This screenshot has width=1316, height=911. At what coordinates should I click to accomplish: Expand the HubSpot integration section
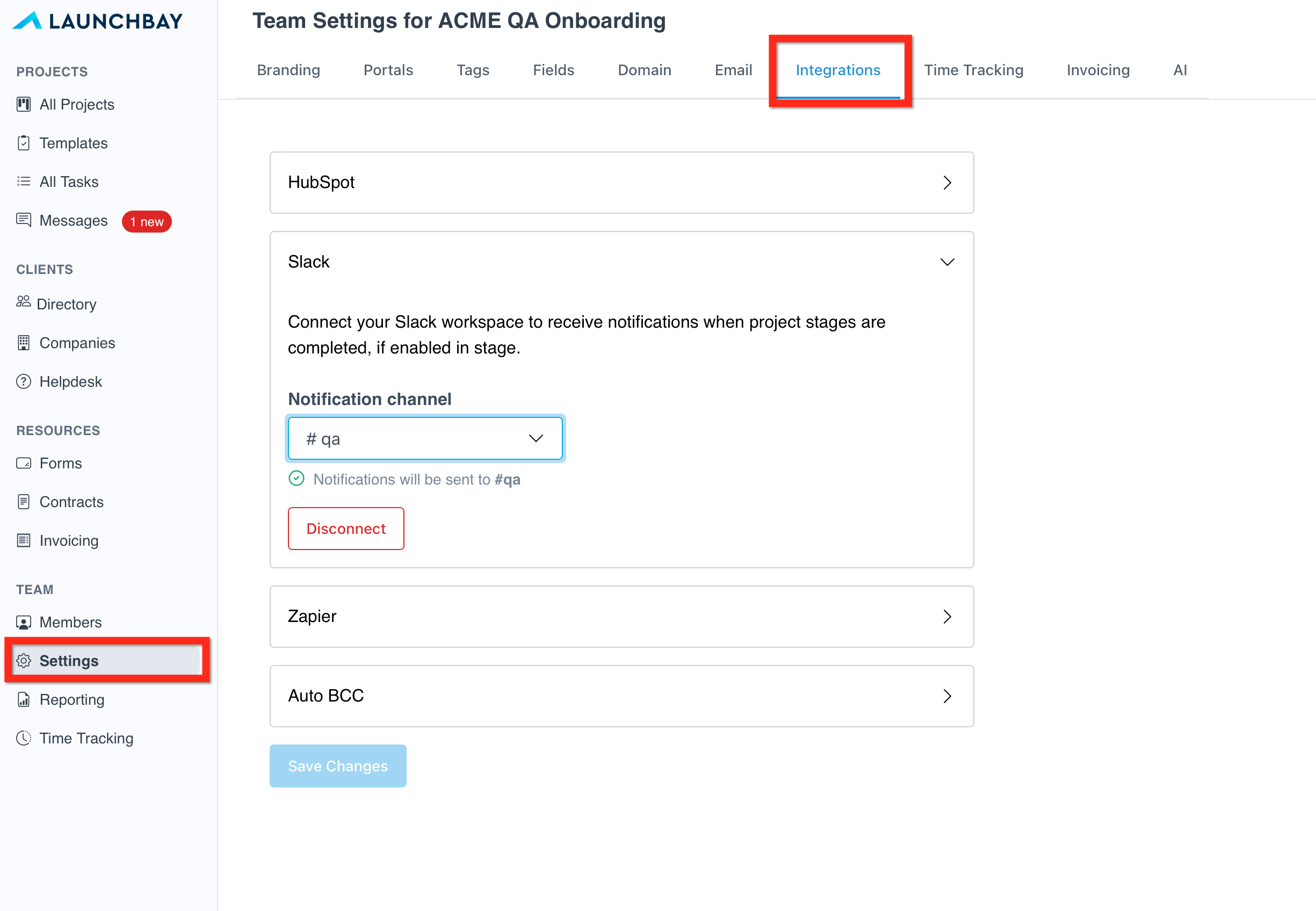tap(947, 183)
